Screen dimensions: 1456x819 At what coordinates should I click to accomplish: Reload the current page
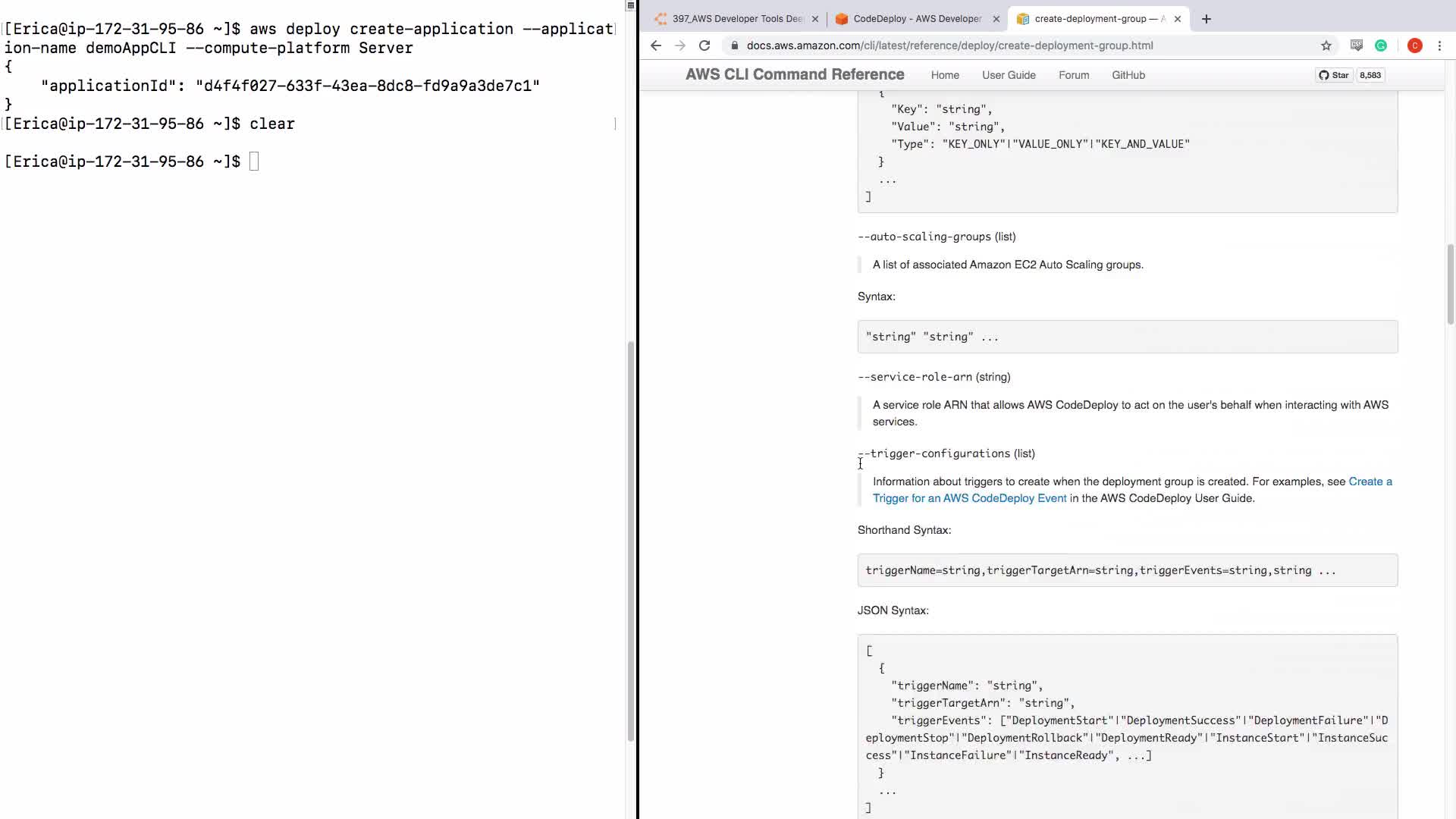pyautogui.click(x=704, y=45)
